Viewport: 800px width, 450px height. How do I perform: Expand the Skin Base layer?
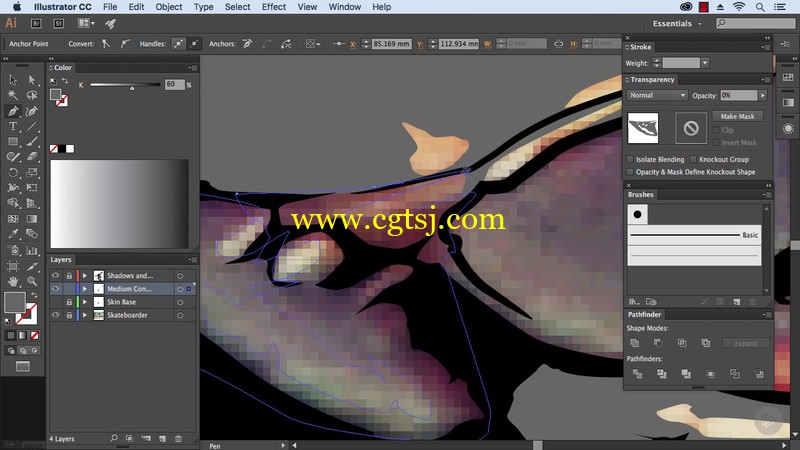coord(85,302)
